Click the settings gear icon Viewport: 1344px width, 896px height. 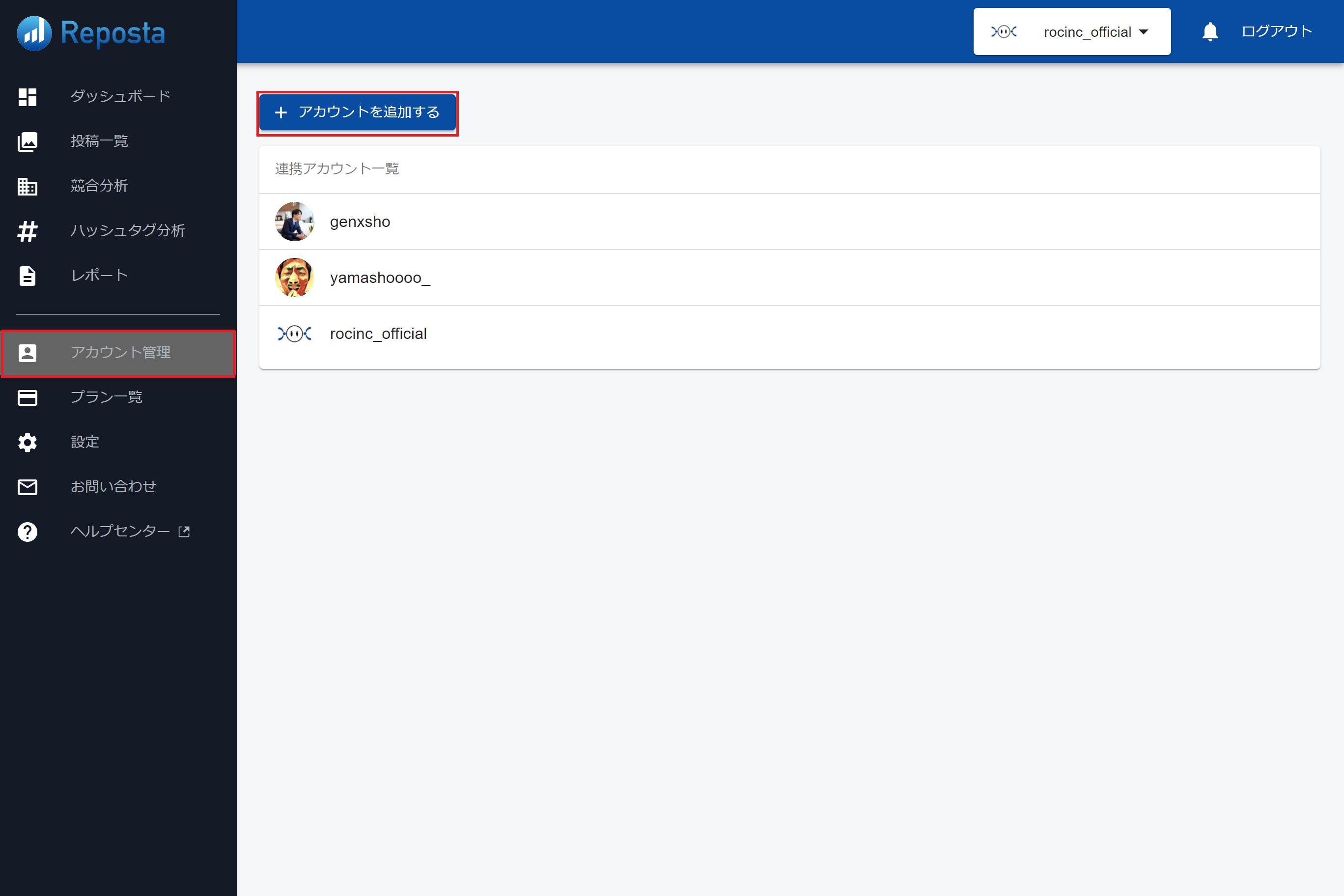pyautogui.click(x=28, y=442)
